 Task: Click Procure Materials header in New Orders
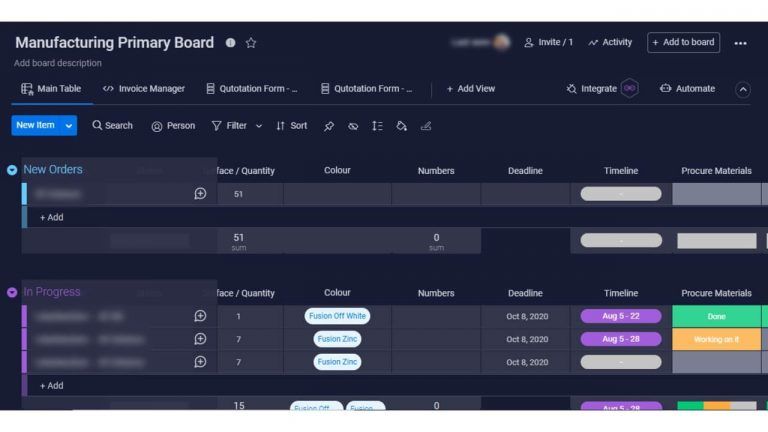(x=716, y=170)
